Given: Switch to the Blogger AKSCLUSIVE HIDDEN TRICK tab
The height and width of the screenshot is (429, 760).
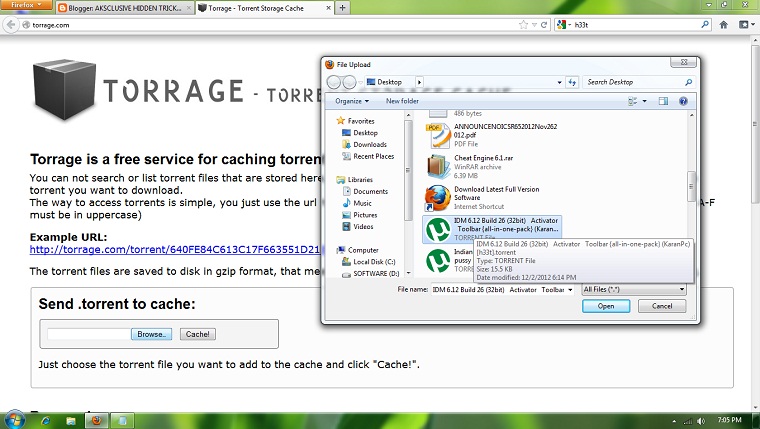Looking at the screenshot, I should 124,8.
